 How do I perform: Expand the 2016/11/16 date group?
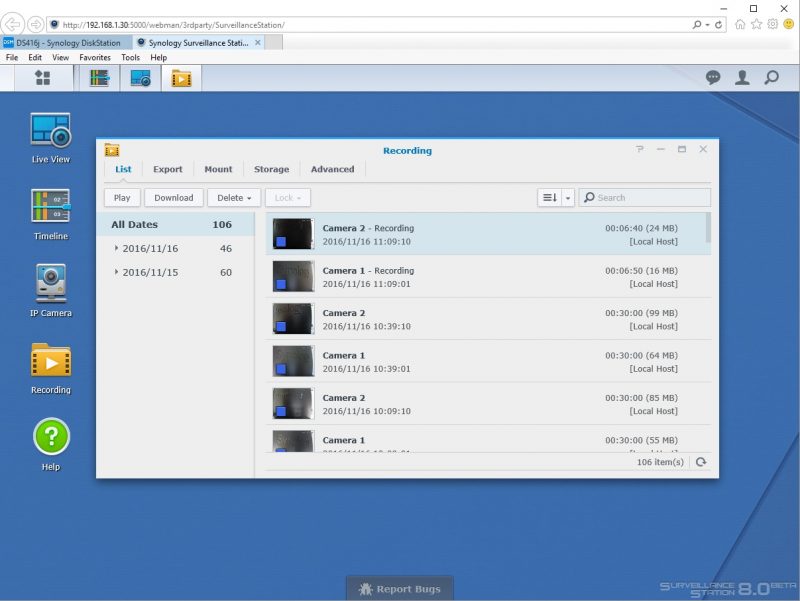[117, 248]
